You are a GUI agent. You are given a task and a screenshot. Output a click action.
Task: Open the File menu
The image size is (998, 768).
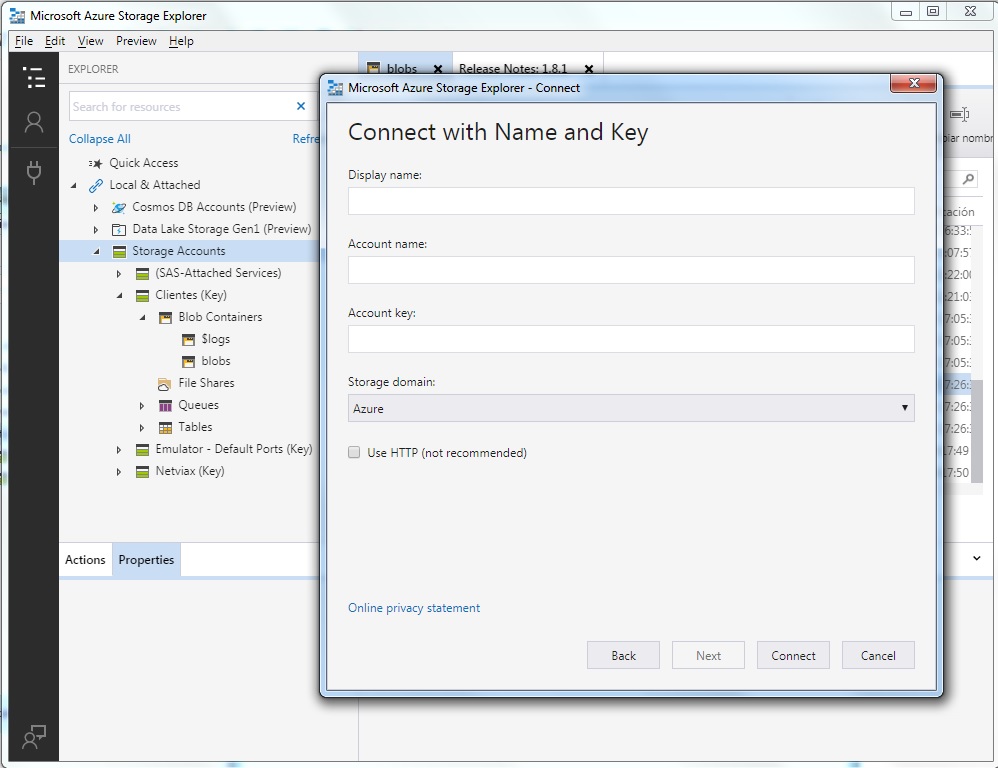pyautogui.click(x=24, y=41)
